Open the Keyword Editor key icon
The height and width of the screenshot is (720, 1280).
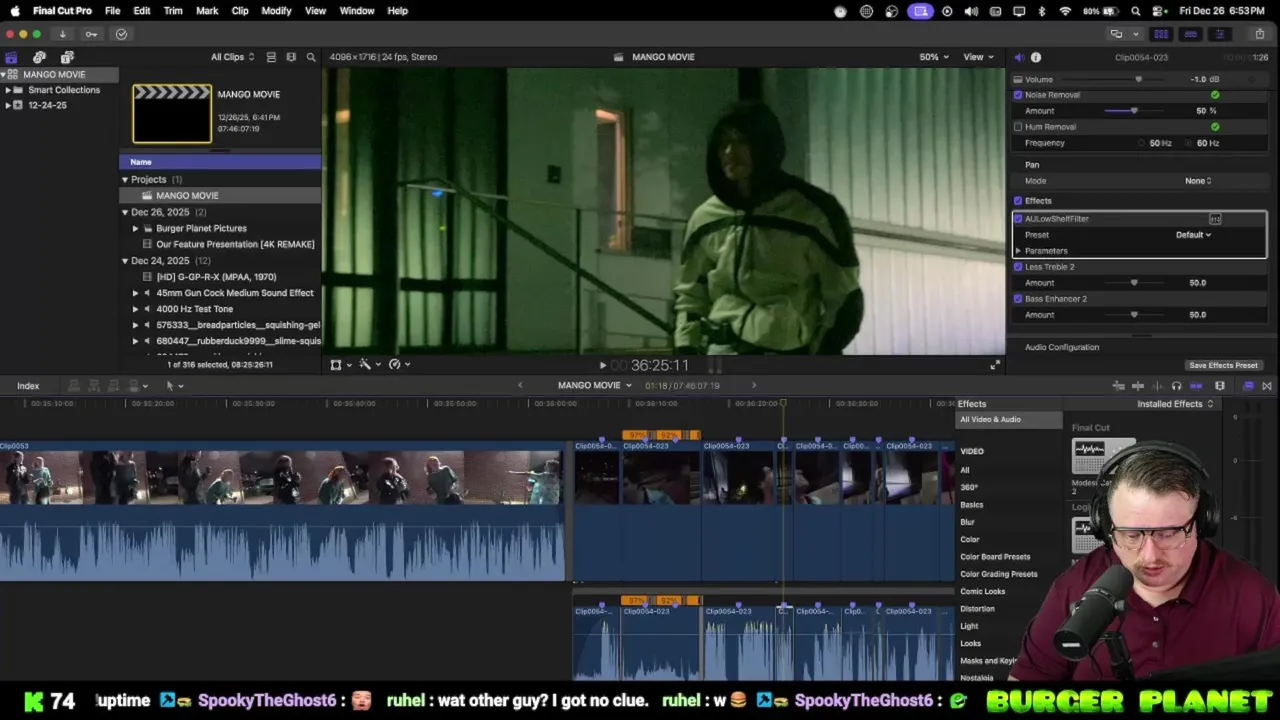(x=91, y=34)
